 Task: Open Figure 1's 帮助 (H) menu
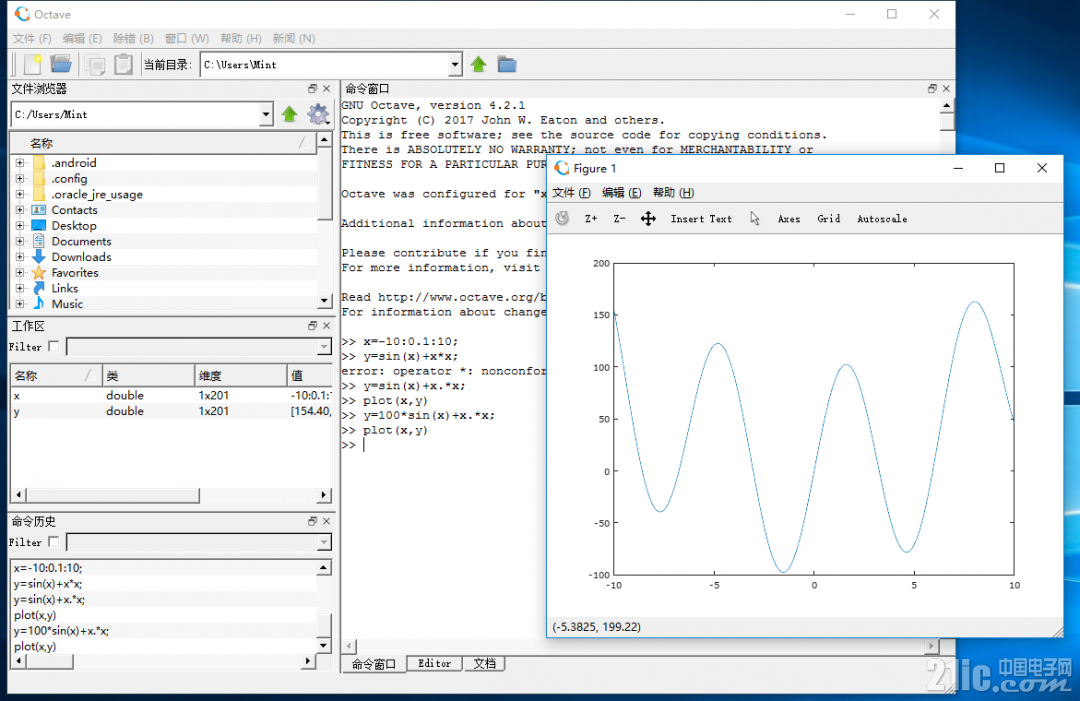point(673,193)
